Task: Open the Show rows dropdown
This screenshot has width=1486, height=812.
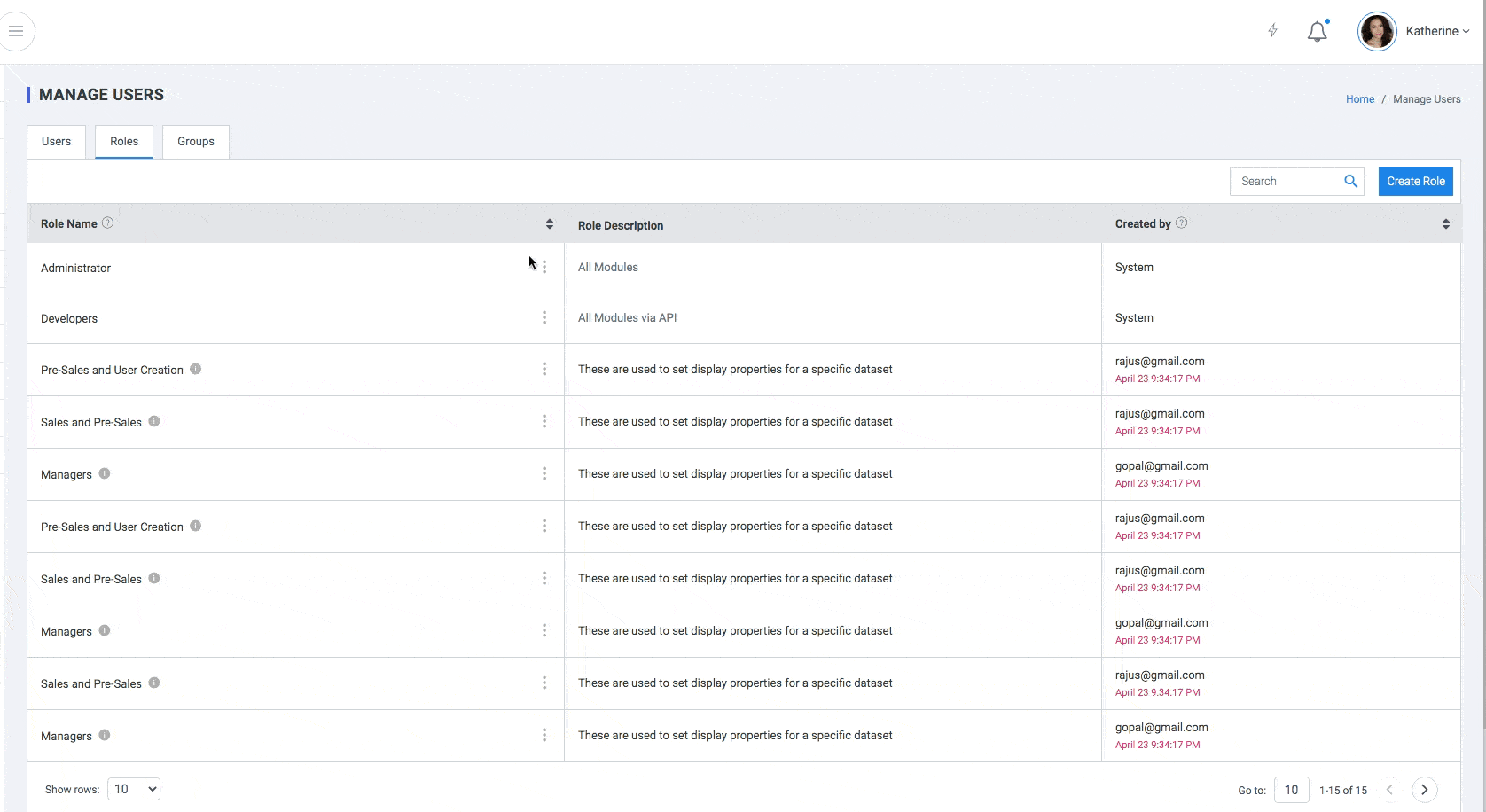Action: [x=134, y=789]
